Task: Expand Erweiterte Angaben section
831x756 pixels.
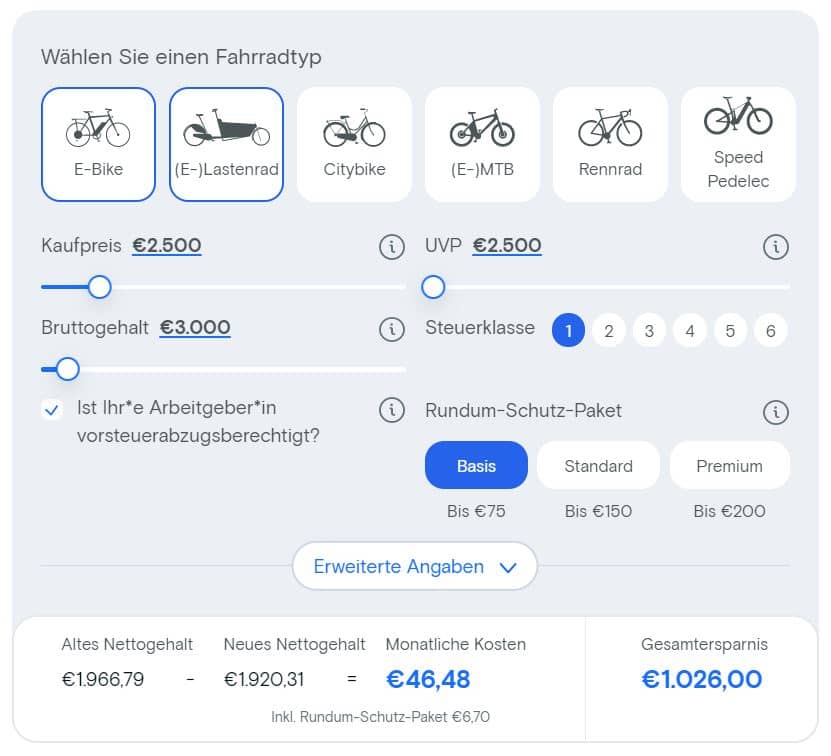Action: (415, 566)
